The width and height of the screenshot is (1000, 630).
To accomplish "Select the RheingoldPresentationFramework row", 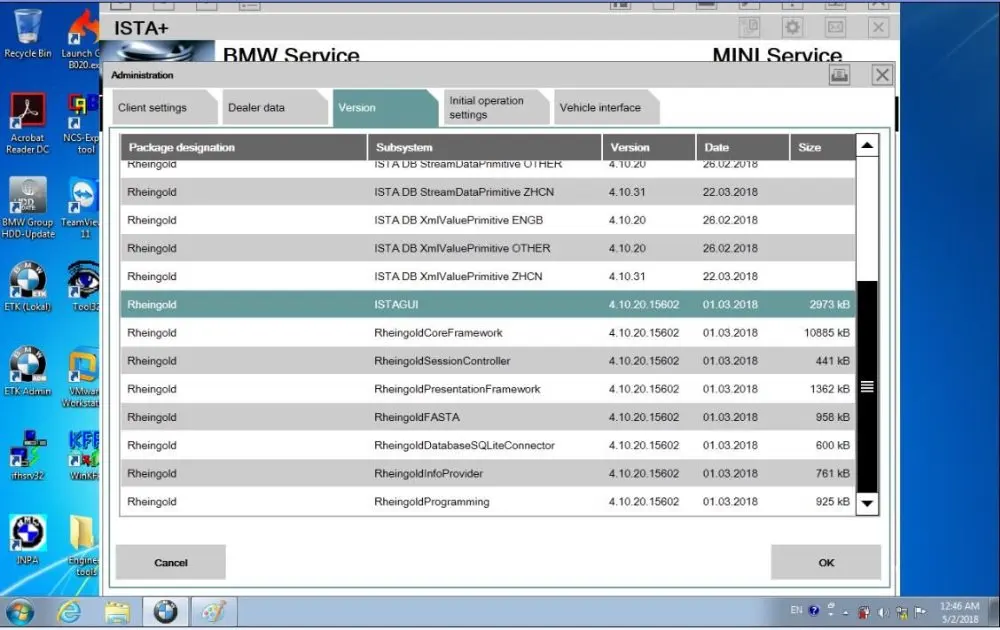I will click(488, 388).
